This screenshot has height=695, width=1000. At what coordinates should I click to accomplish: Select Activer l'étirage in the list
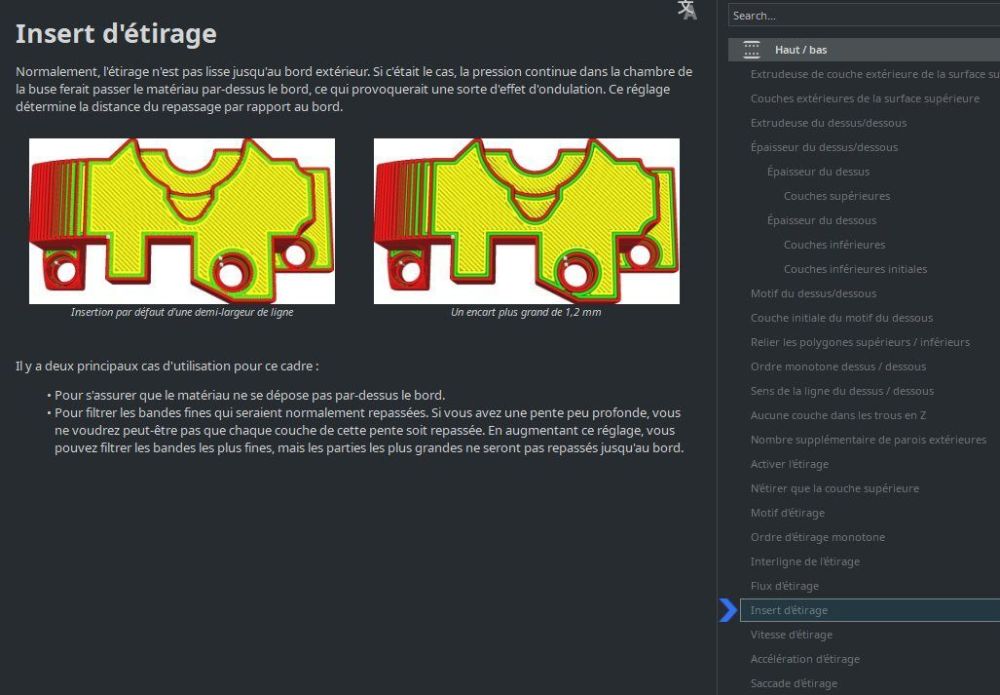(790, 464)
